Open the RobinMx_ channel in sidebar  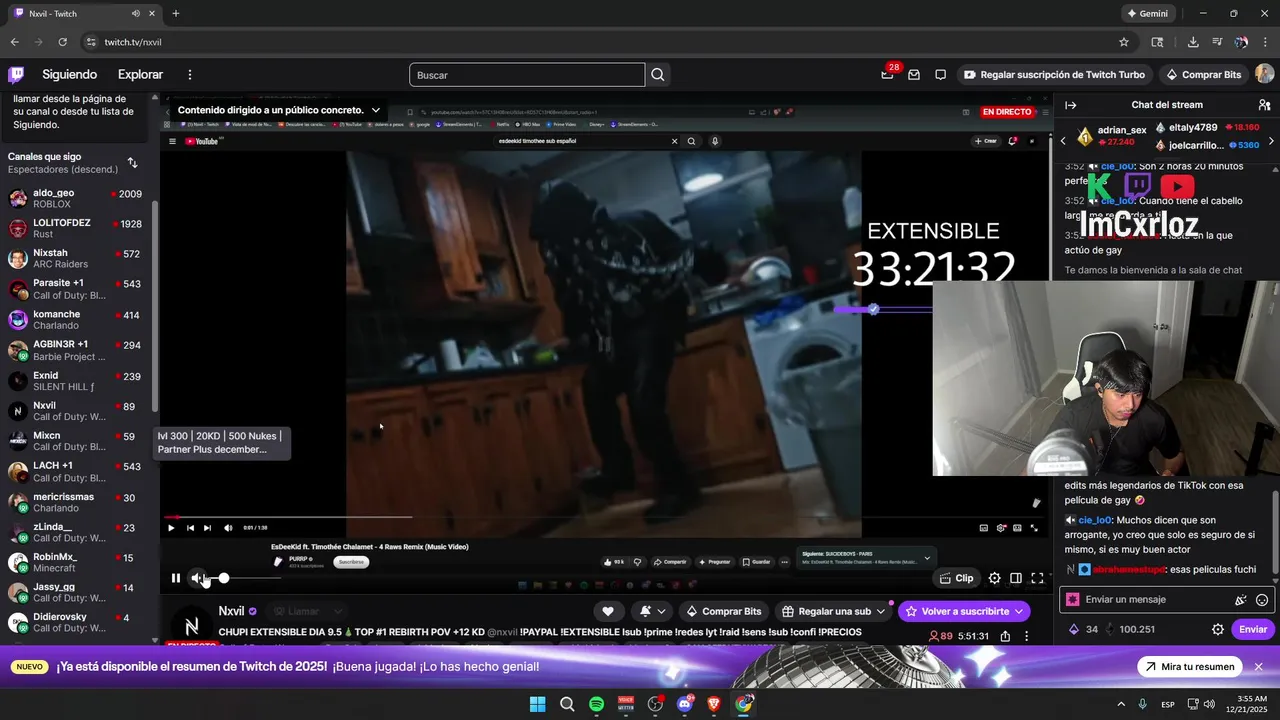75,562
